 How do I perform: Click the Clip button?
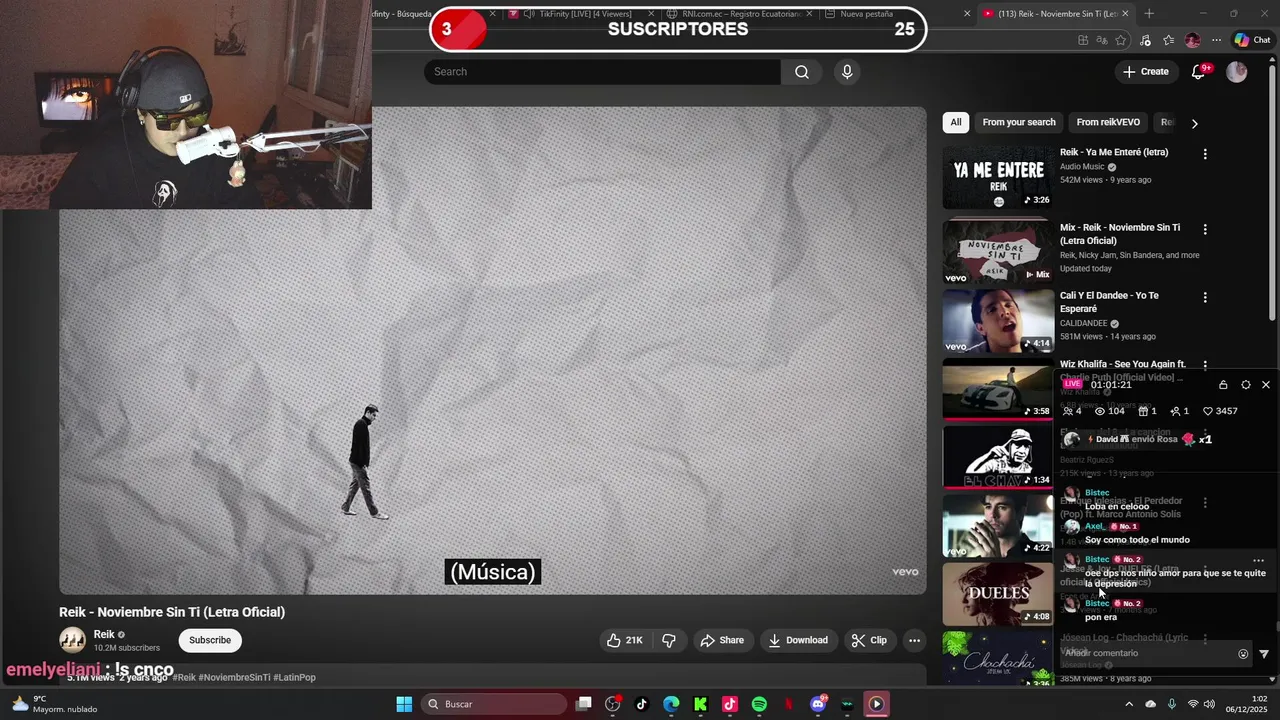869,640
